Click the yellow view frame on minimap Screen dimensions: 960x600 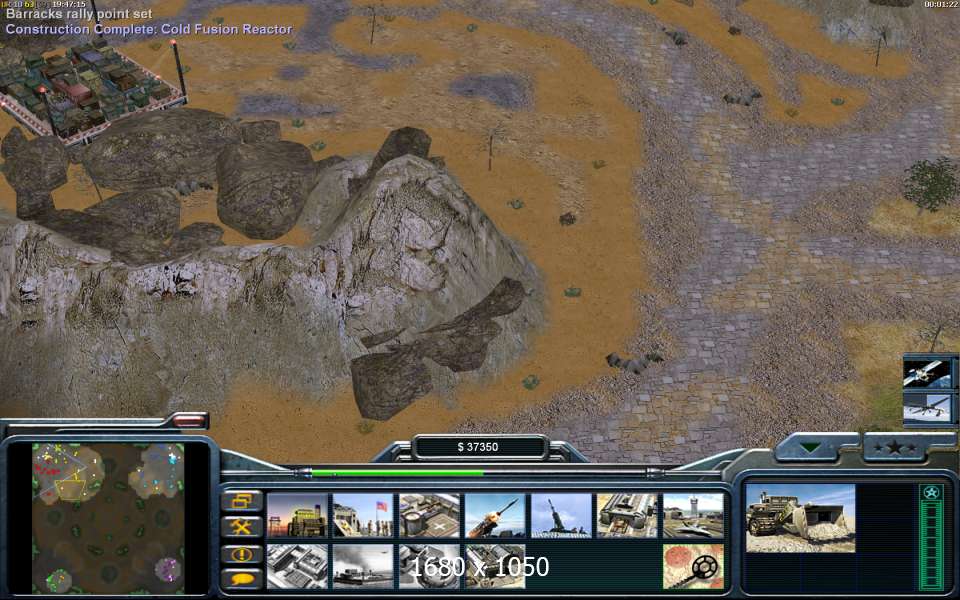click(72, 490)
